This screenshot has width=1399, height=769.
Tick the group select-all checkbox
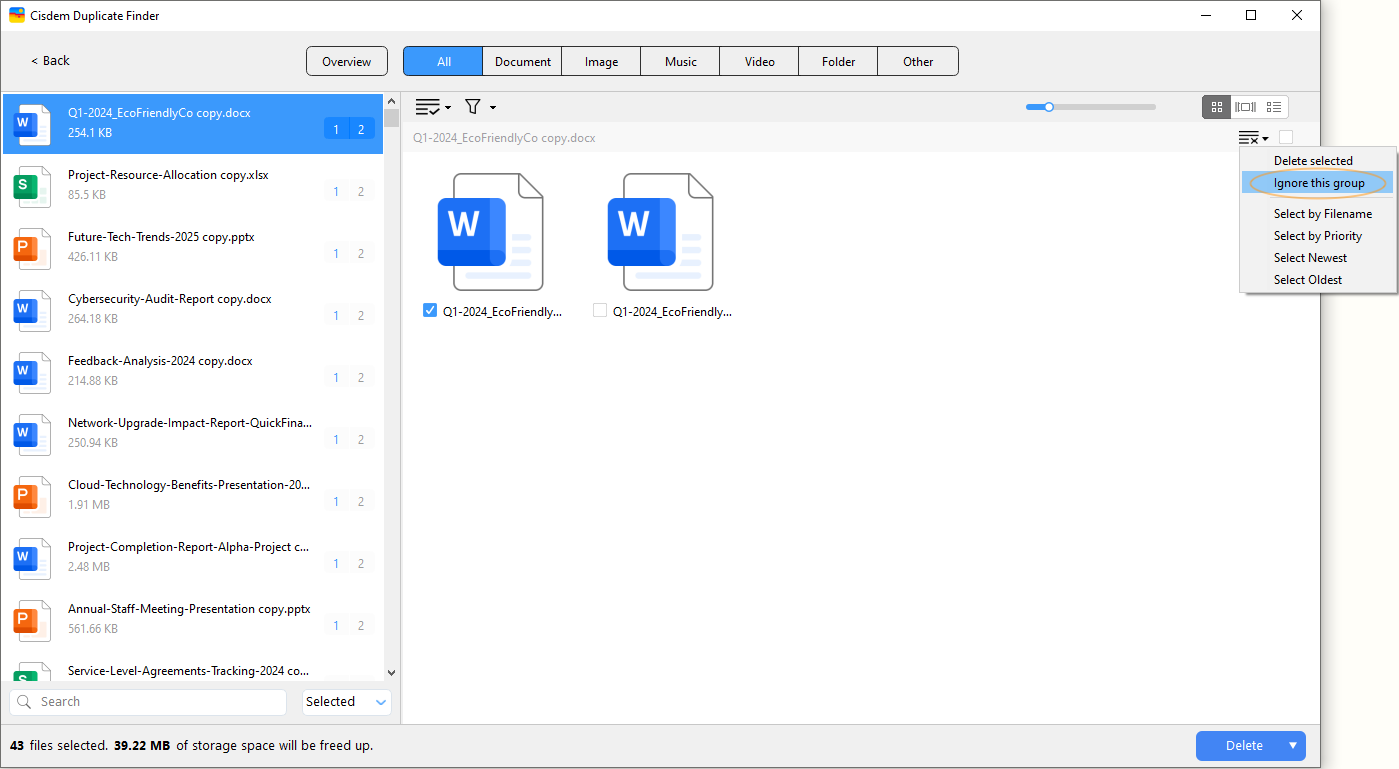click(1286, 138)
